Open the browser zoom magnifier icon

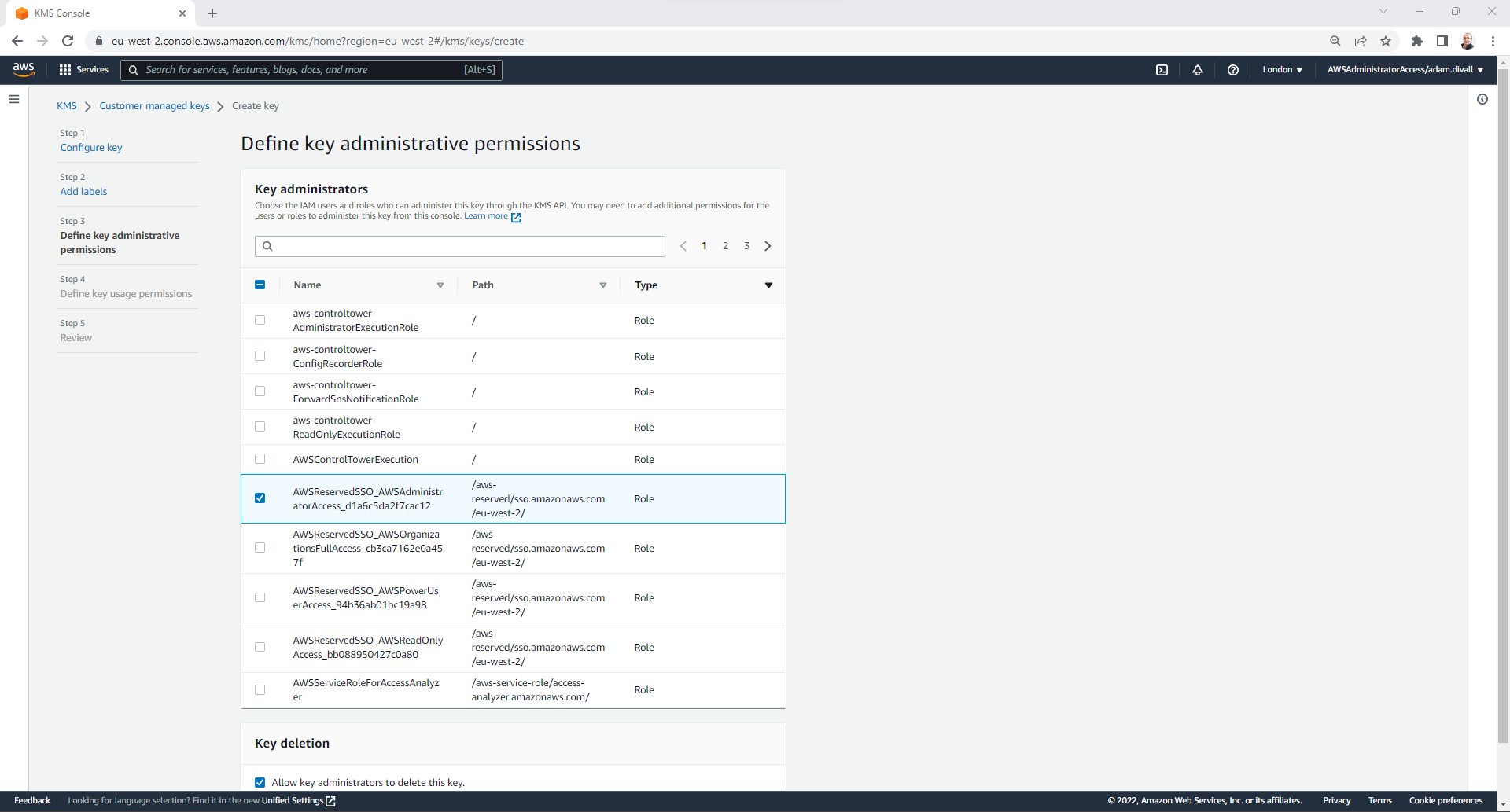click(x=1335, y=41)
